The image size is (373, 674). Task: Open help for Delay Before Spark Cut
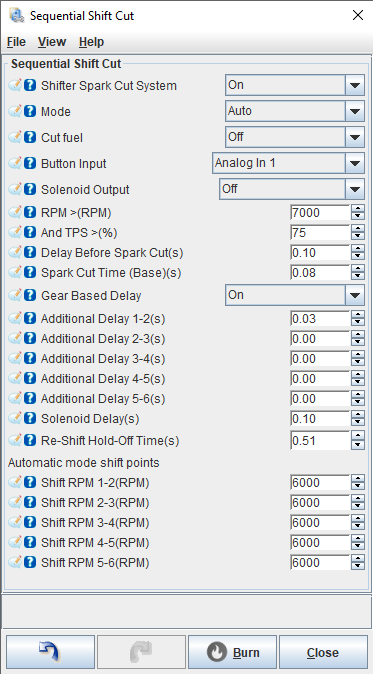[30, 253]
